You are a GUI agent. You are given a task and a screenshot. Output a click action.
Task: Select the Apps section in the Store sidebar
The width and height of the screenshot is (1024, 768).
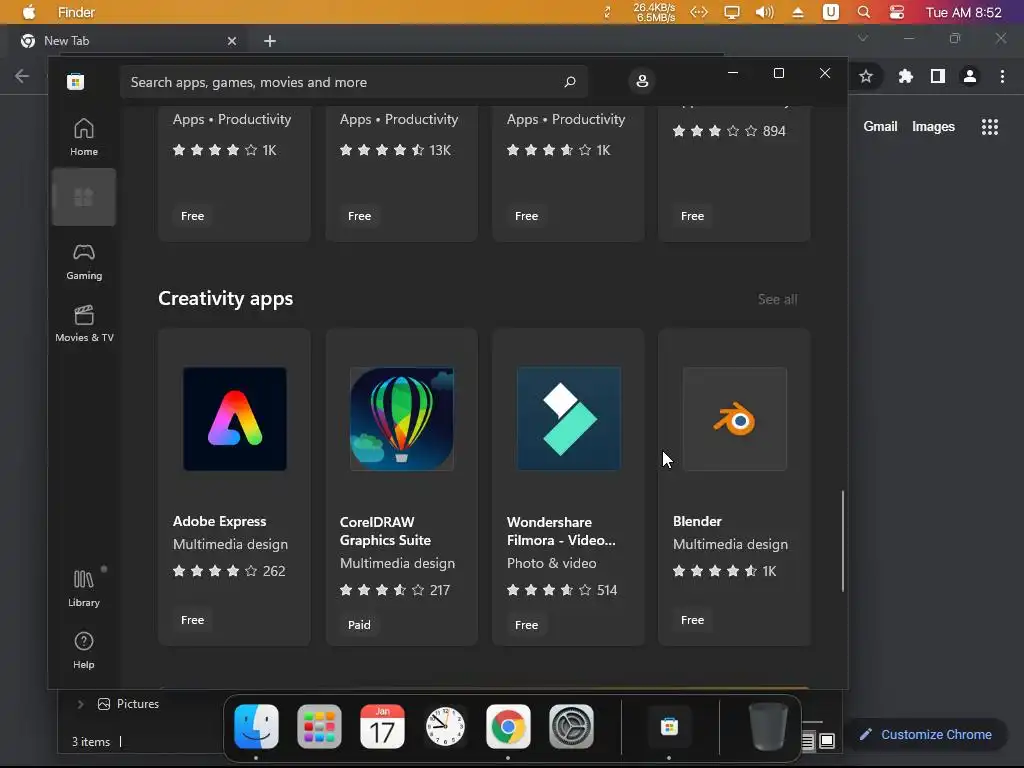(84, 197)
